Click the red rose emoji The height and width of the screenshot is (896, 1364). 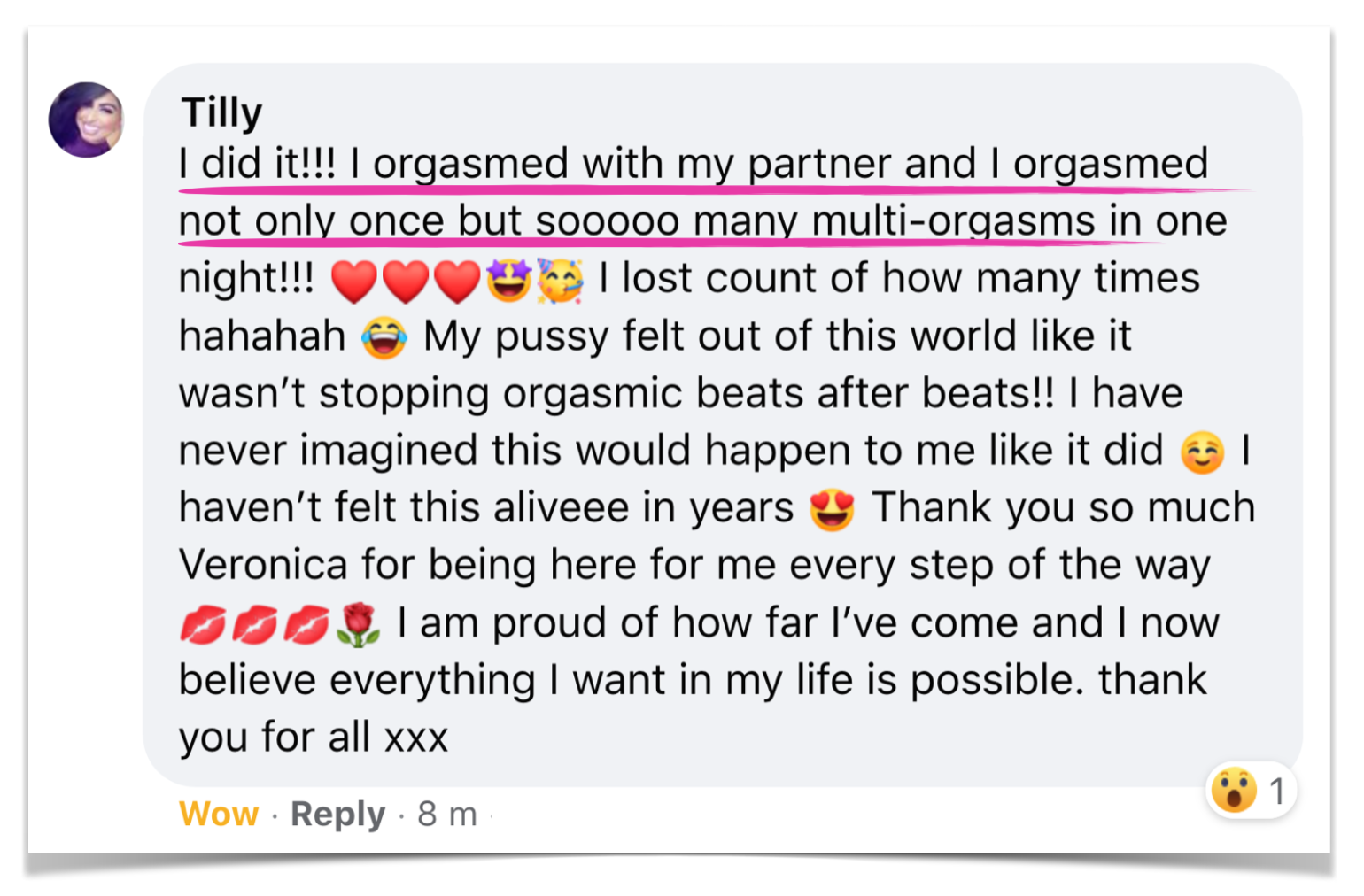(x=359, y=624)
